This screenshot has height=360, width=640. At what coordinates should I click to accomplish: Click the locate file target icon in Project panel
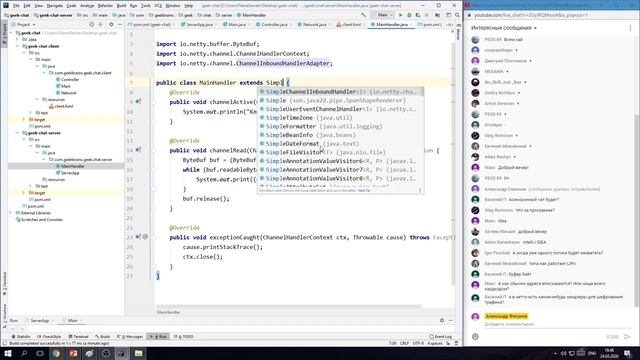coord(91,24)
